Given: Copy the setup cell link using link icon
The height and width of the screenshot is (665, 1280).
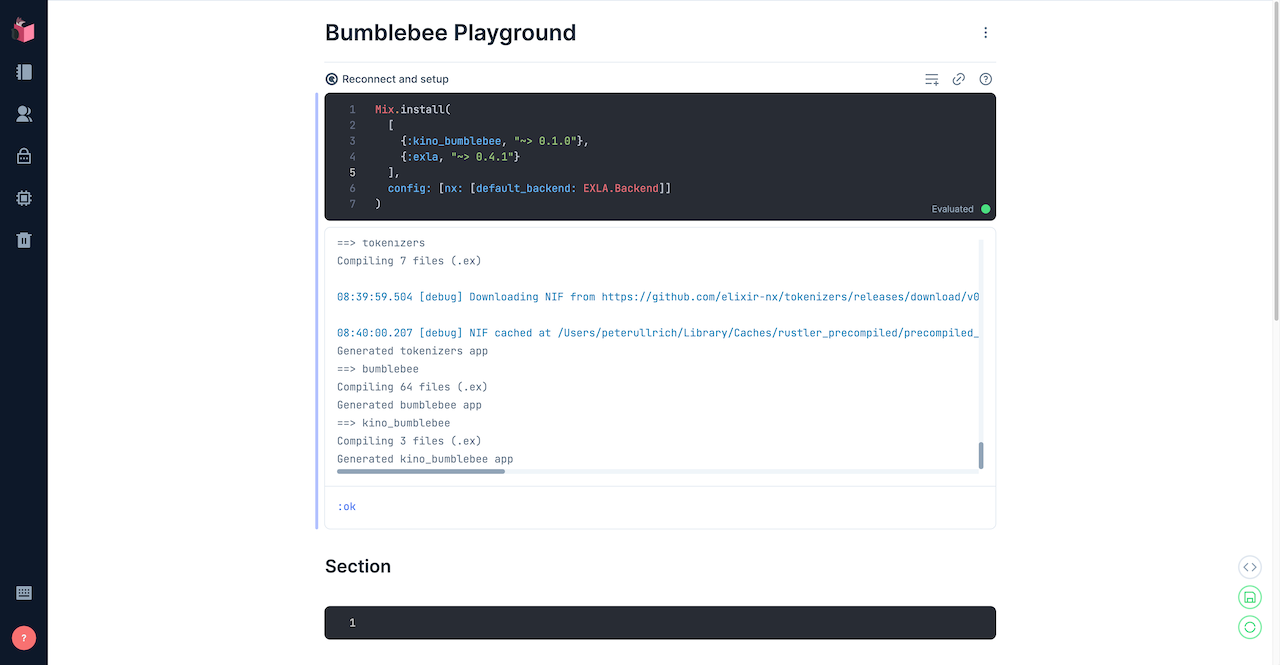Looking at the screenshot, I should pos(958,78).
